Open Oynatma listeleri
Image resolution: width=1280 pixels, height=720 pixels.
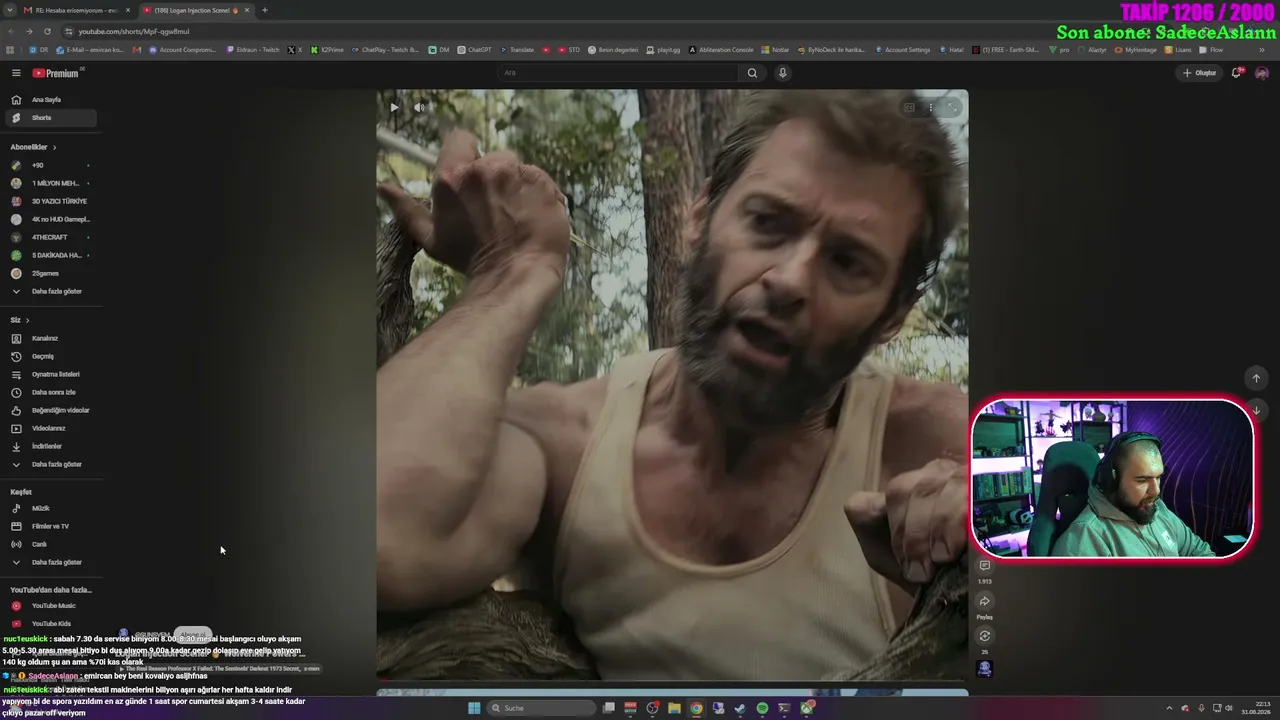50,374
